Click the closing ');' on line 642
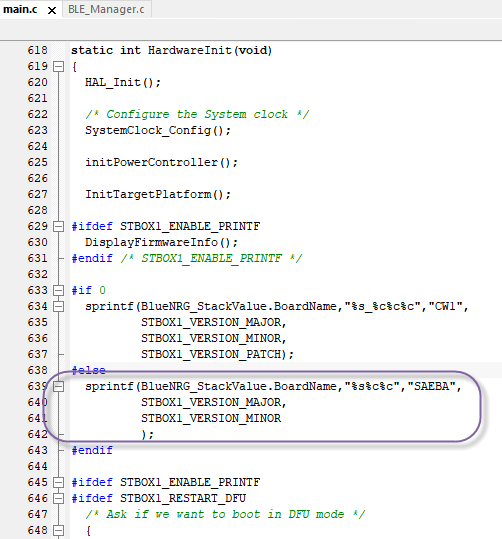 pyautogui.click(x=148, y=434)
